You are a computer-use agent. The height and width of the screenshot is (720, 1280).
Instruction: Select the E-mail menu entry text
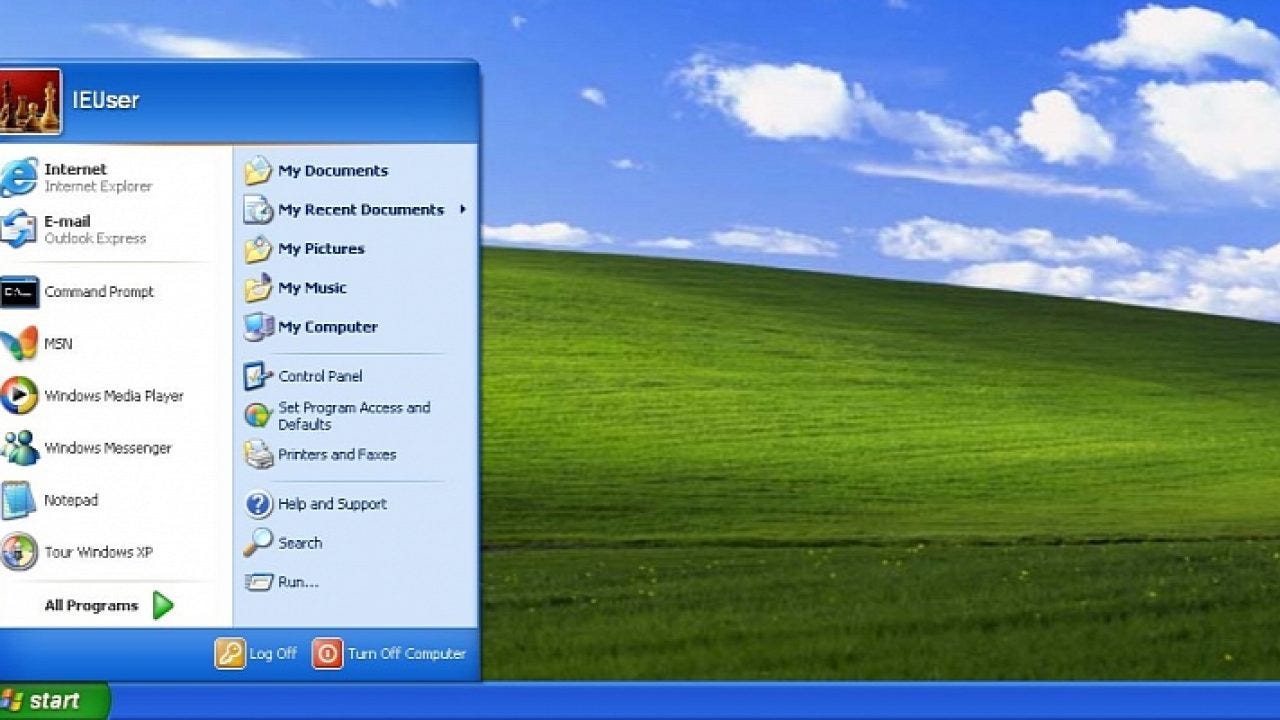coord(67,221)
